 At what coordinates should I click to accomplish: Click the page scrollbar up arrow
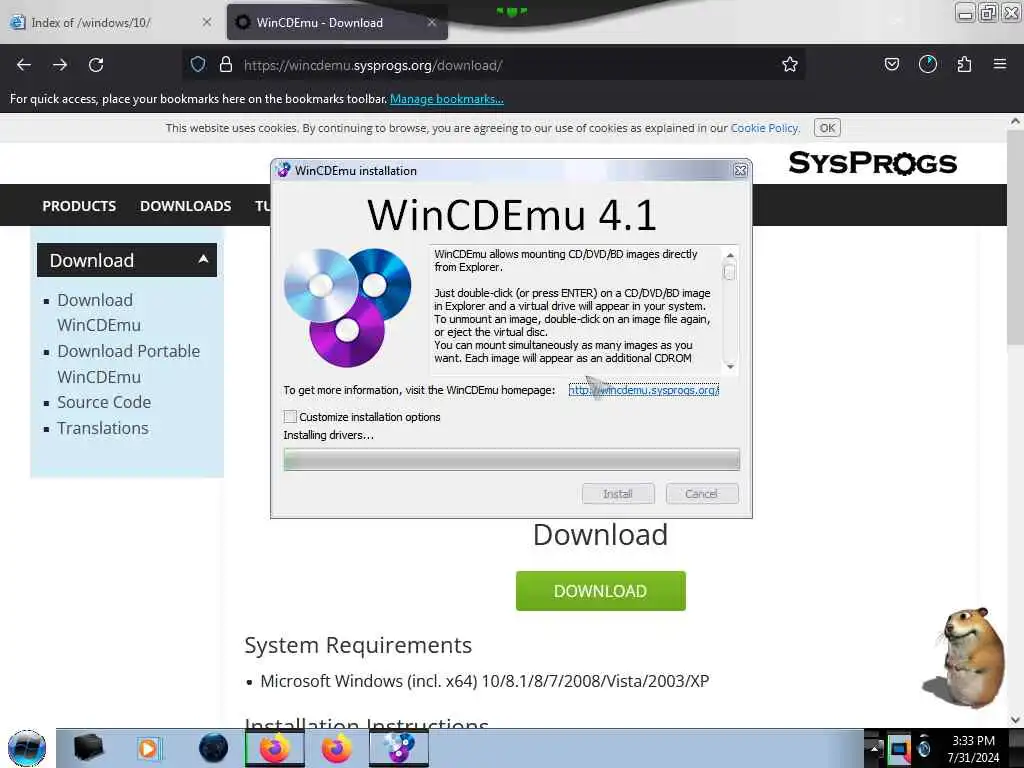1015,121
